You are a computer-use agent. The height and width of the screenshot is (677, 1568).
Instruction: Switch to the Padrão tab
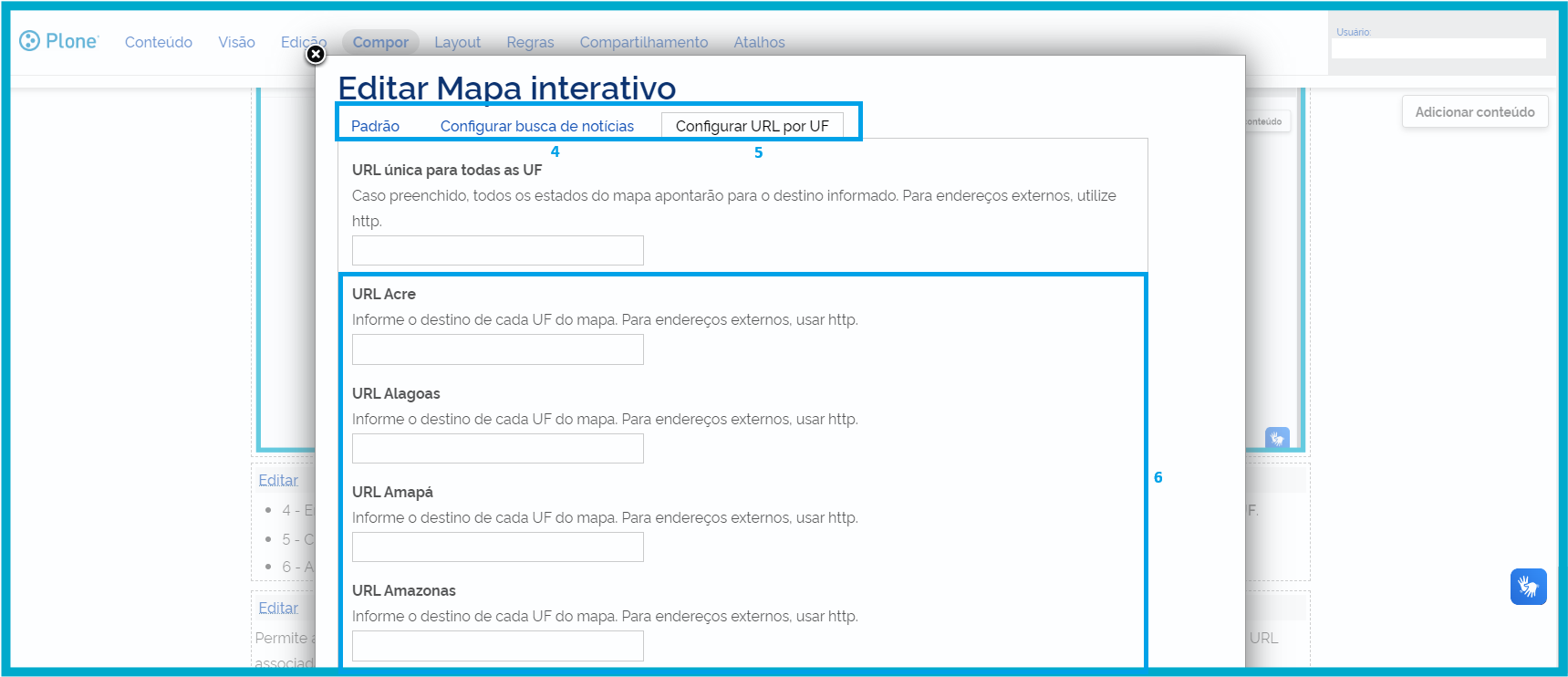click(x=375, y=126)
